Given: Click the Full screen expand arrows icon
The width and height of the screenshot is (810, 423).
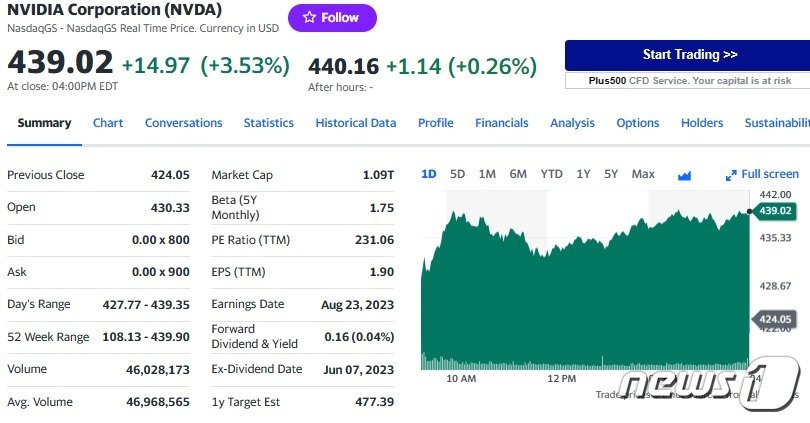Looking at the screenshot, I should pos(731,175).
